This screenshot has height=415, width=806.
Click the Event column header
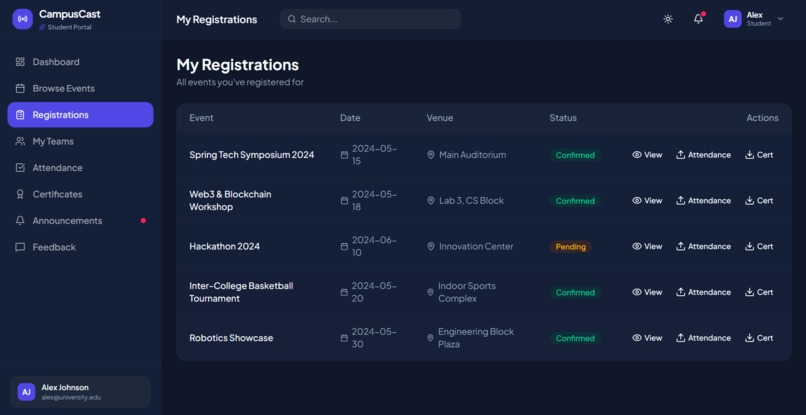pos(201,118)
